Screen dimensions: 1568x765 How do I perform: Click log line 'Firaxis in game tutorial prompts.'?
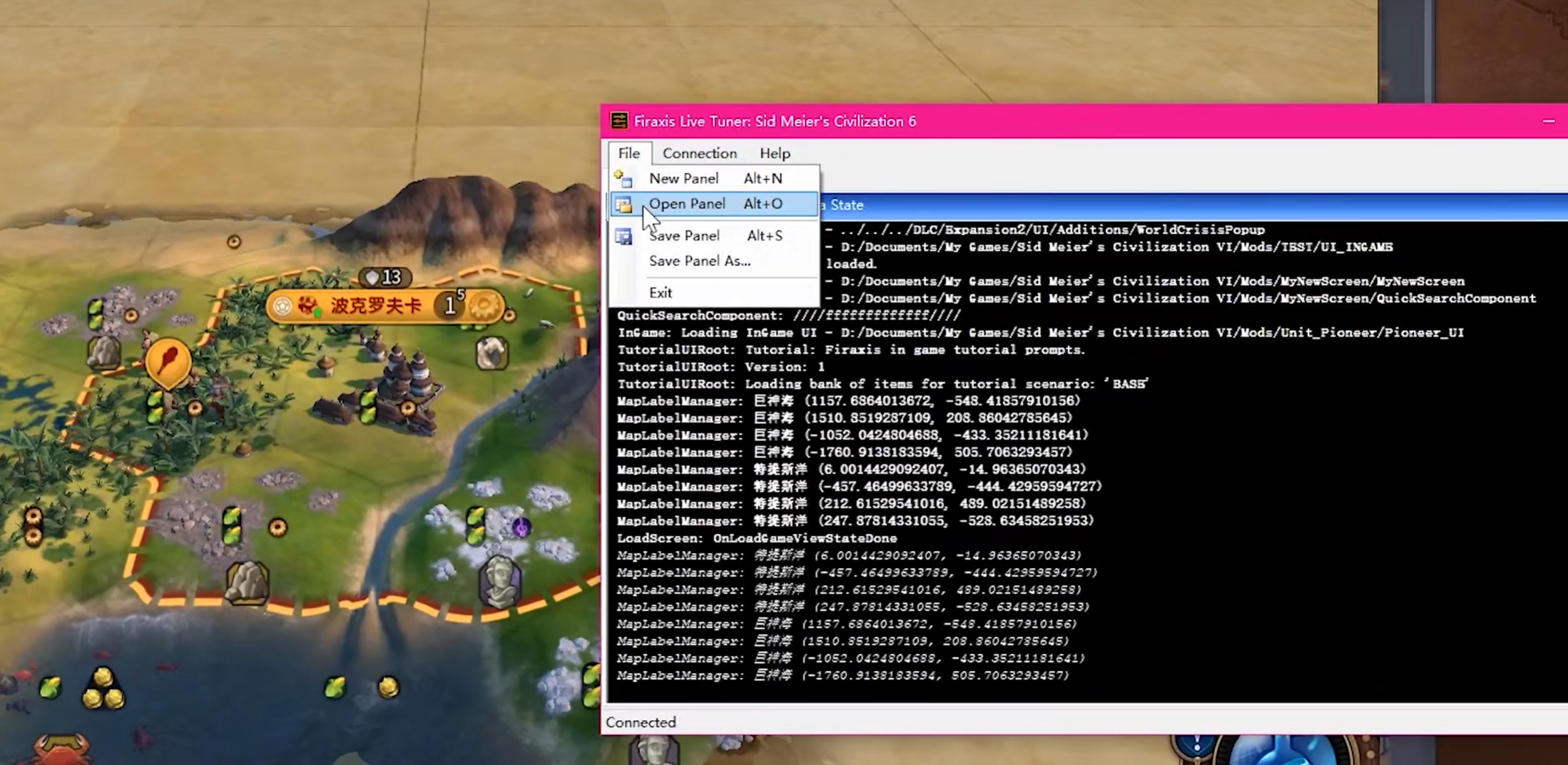tap(851, 350)
